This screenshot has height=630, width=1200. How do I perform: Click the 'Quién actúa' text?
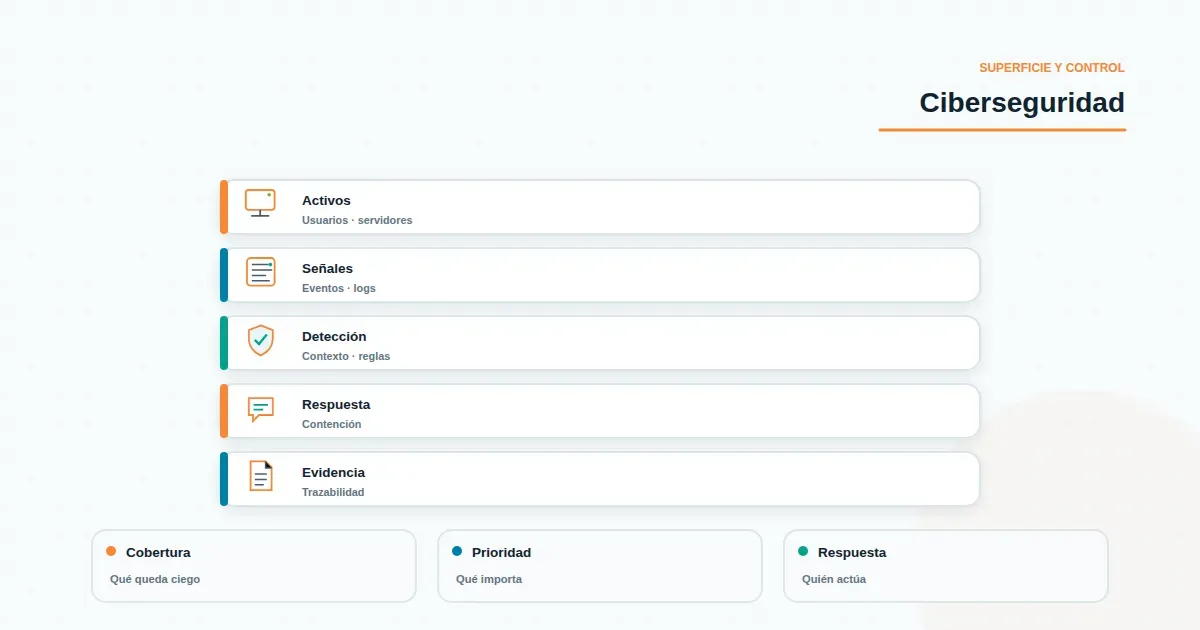[834, 579]
